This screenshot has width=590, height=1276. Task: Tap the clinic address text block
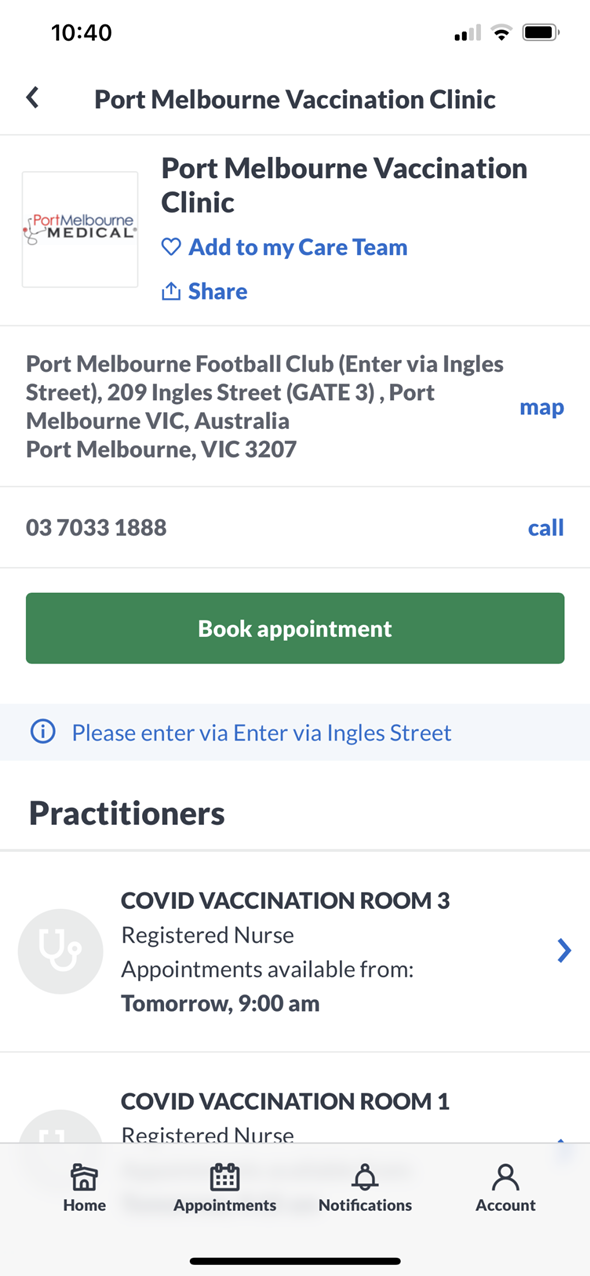pyautogui.click(x=265, y=407)
